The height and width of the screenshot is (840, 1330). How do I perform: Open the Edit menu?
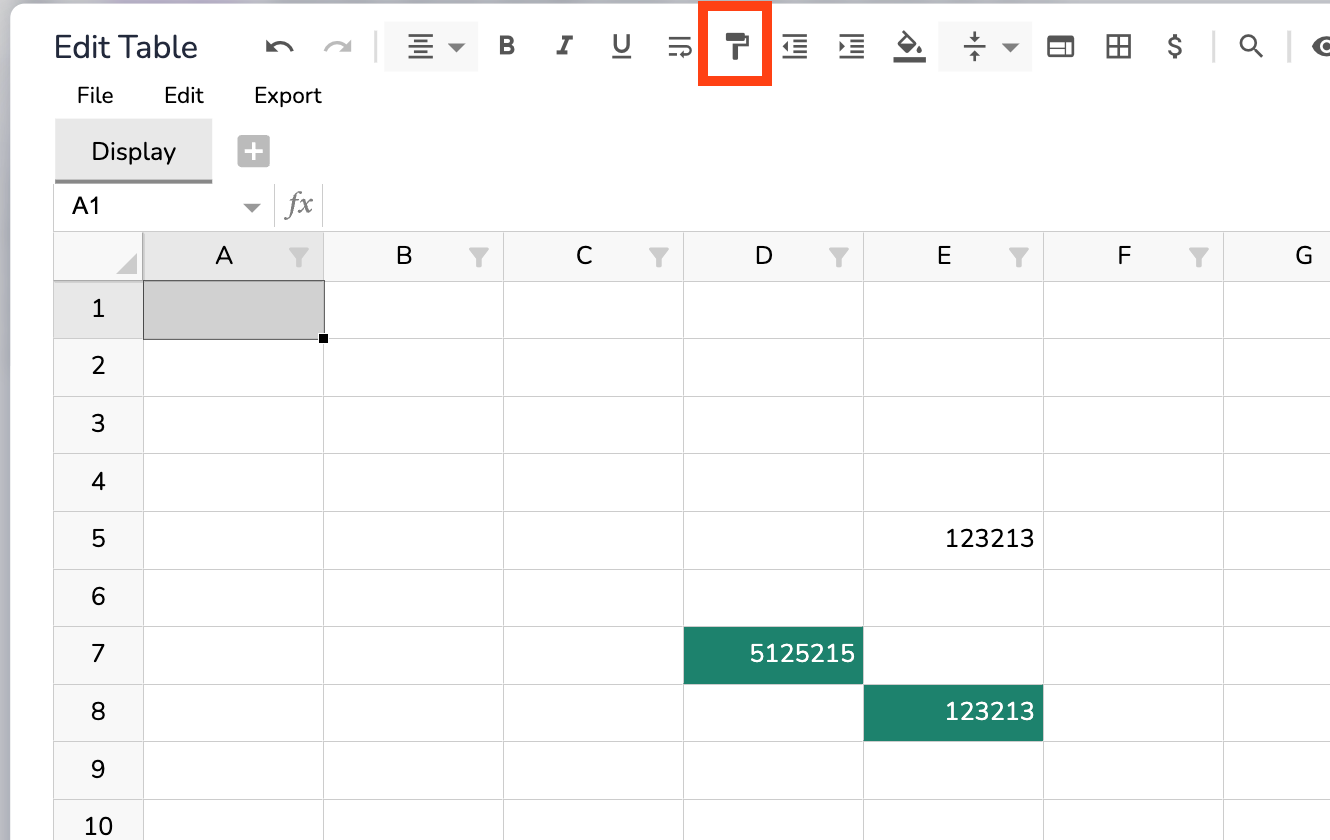pyautogui.click(x=184, y=96)
